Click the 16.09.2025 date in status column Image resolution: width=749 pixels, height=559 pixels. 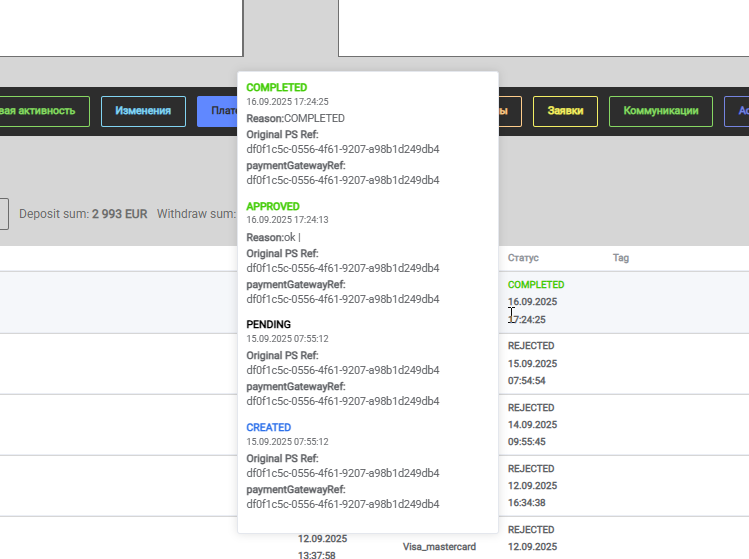click(x=532, y=302)
